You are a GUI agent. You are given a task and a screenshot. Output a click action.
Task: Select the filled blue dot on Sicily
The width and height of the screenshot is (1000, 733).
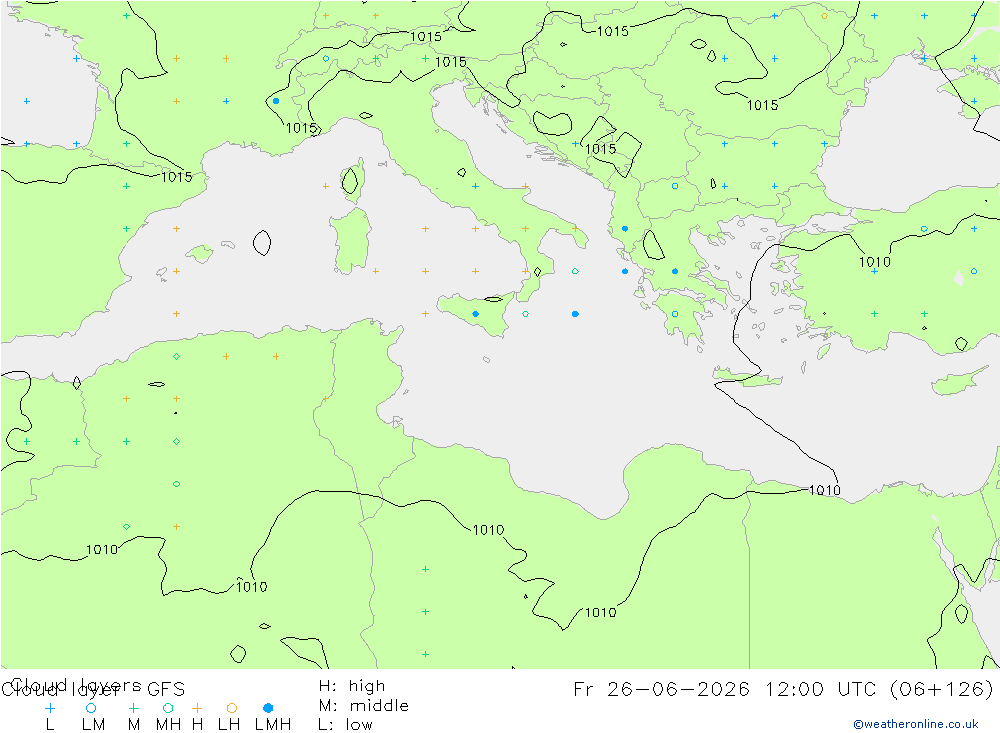[x=475, y=314]
